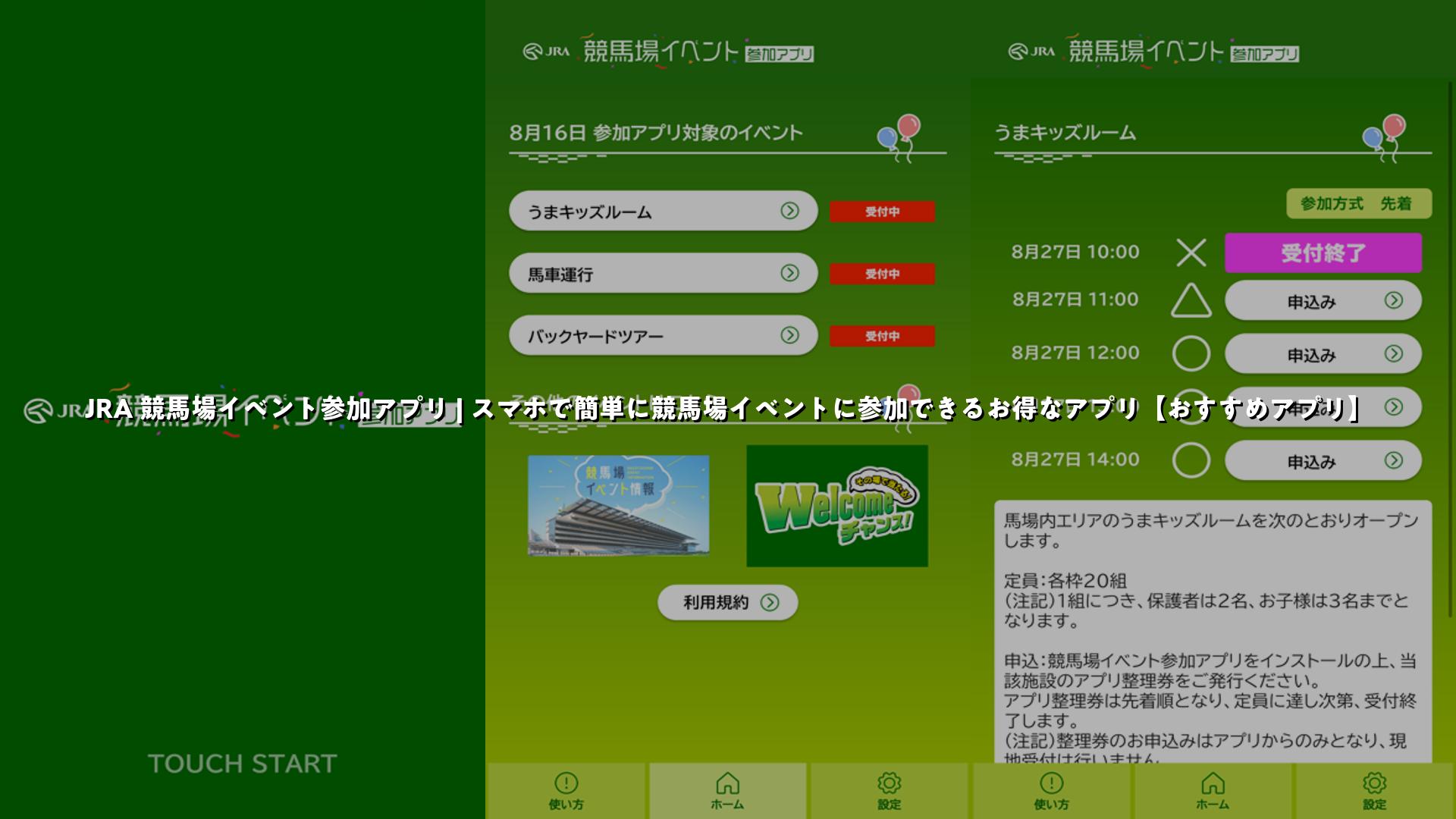Click JRA logo in middle screen header

pyautogui.click(x=546, y=52)
